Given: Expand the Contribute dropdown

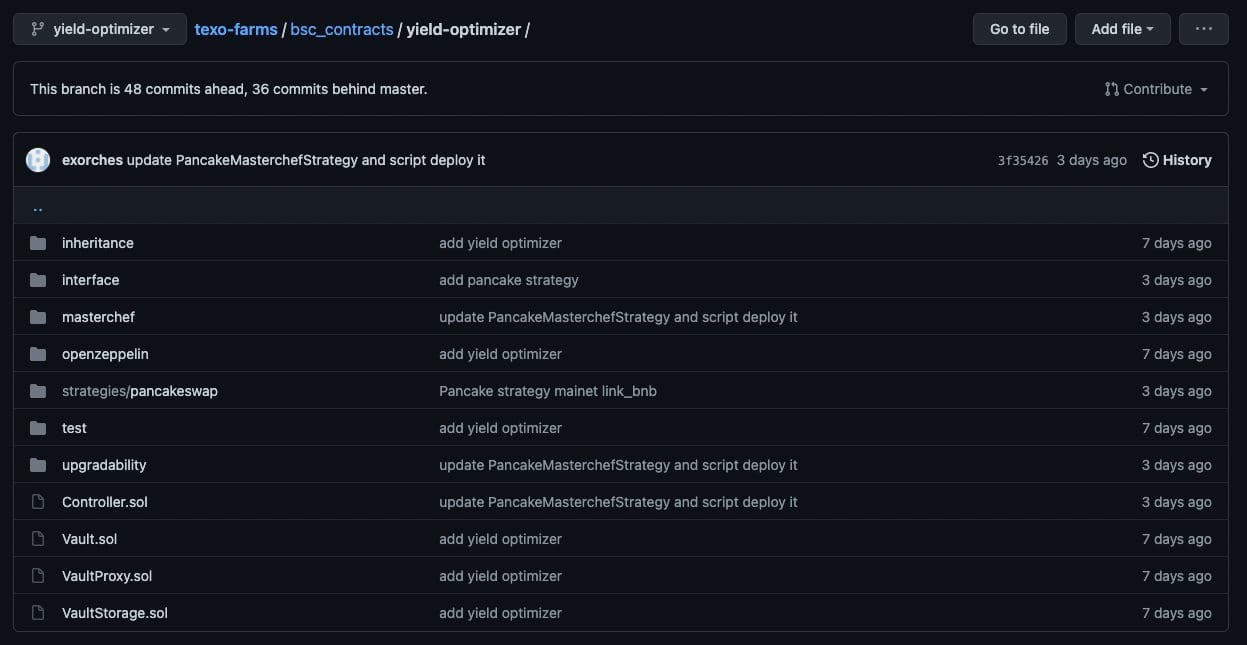Looking at the screenshot, I should pos(1156,89).
